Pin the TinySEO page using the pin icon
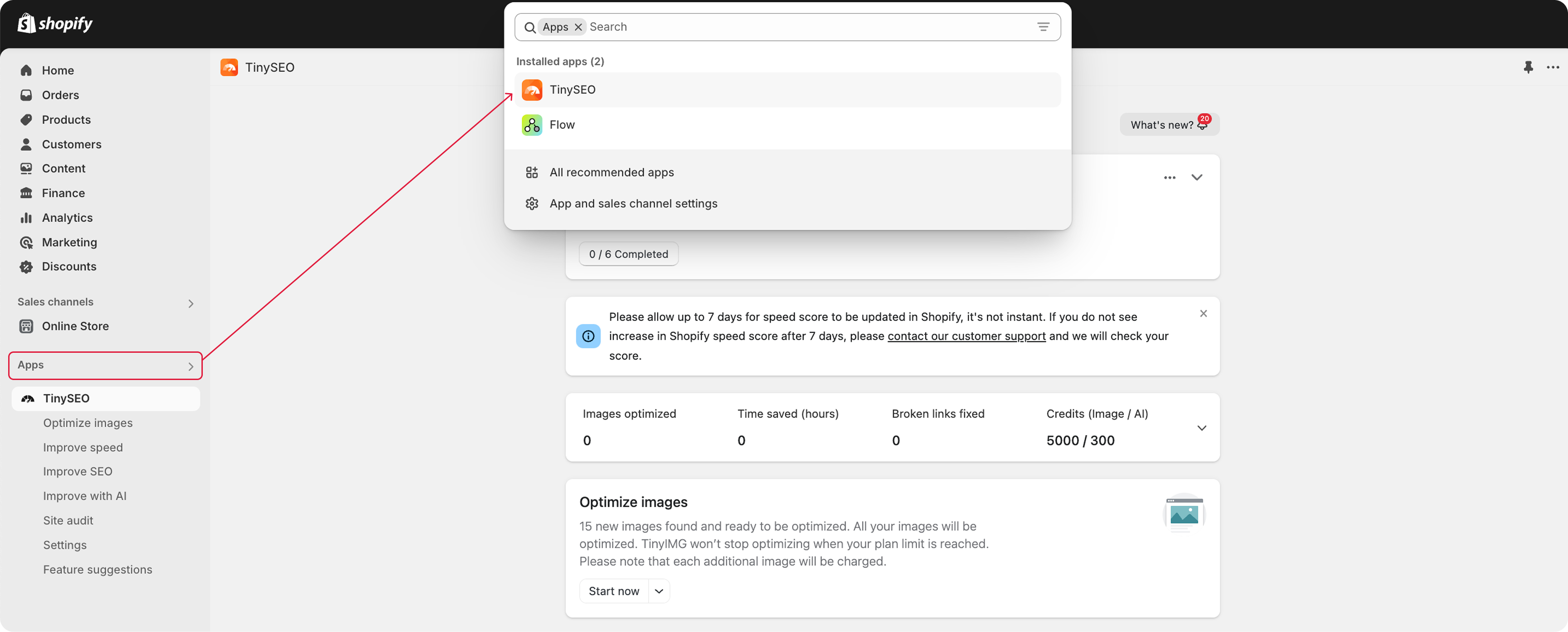1568x632 pixels. coord(1529,68)
